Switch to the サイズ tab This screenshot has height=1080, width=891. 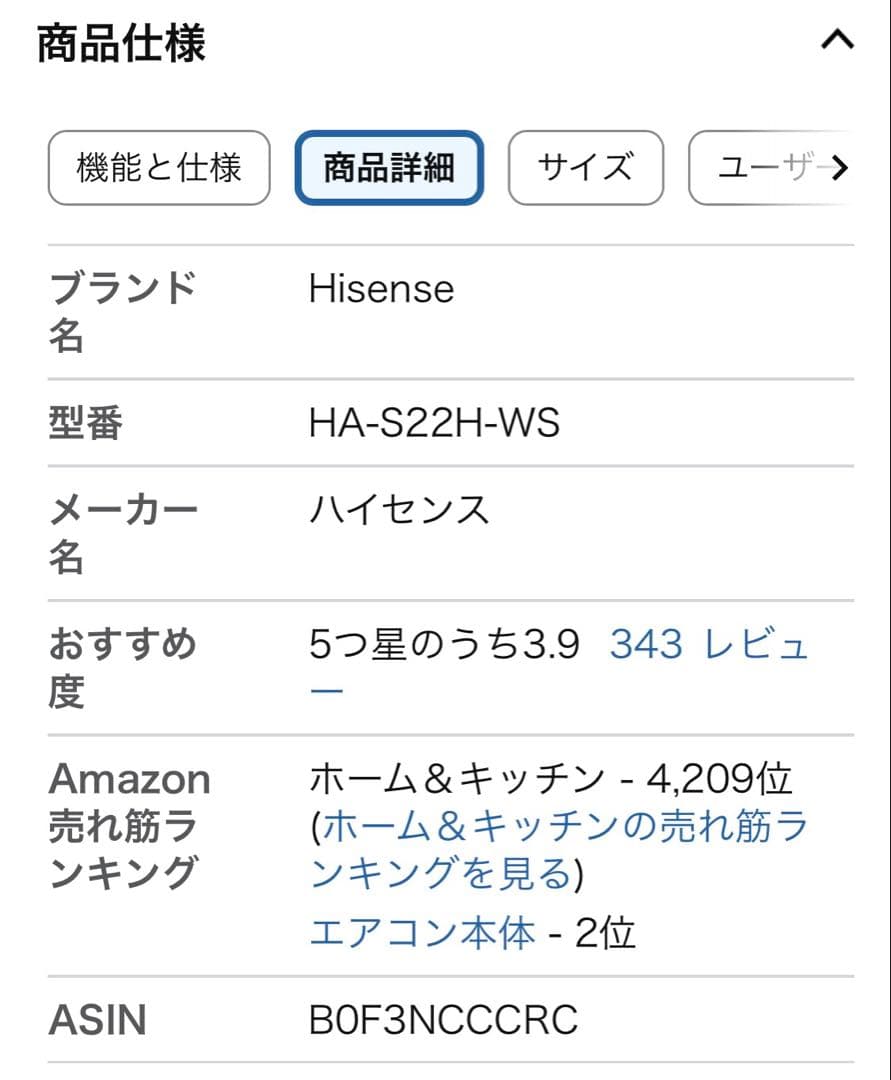click(585, 168)
